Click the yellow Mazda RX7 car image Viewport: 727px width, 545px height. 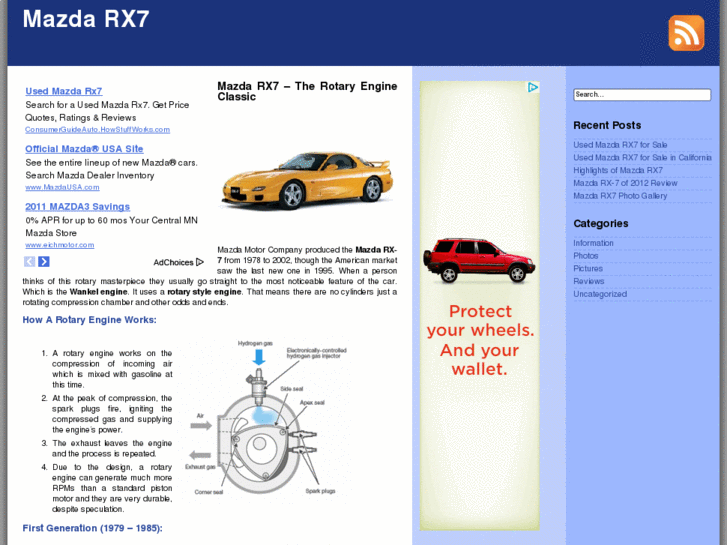(x=307, y=180)
